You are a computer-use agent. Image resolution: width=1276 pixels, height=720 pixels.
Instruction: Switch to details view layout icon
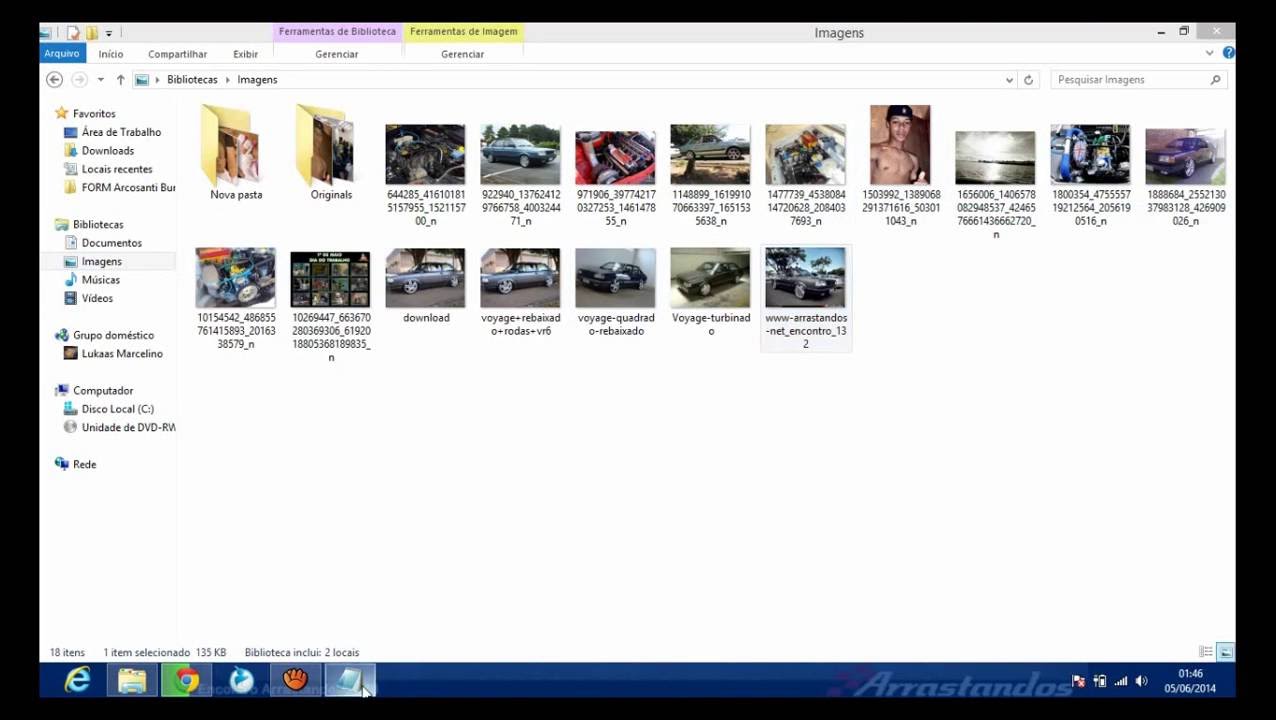tap(1206, 652)
